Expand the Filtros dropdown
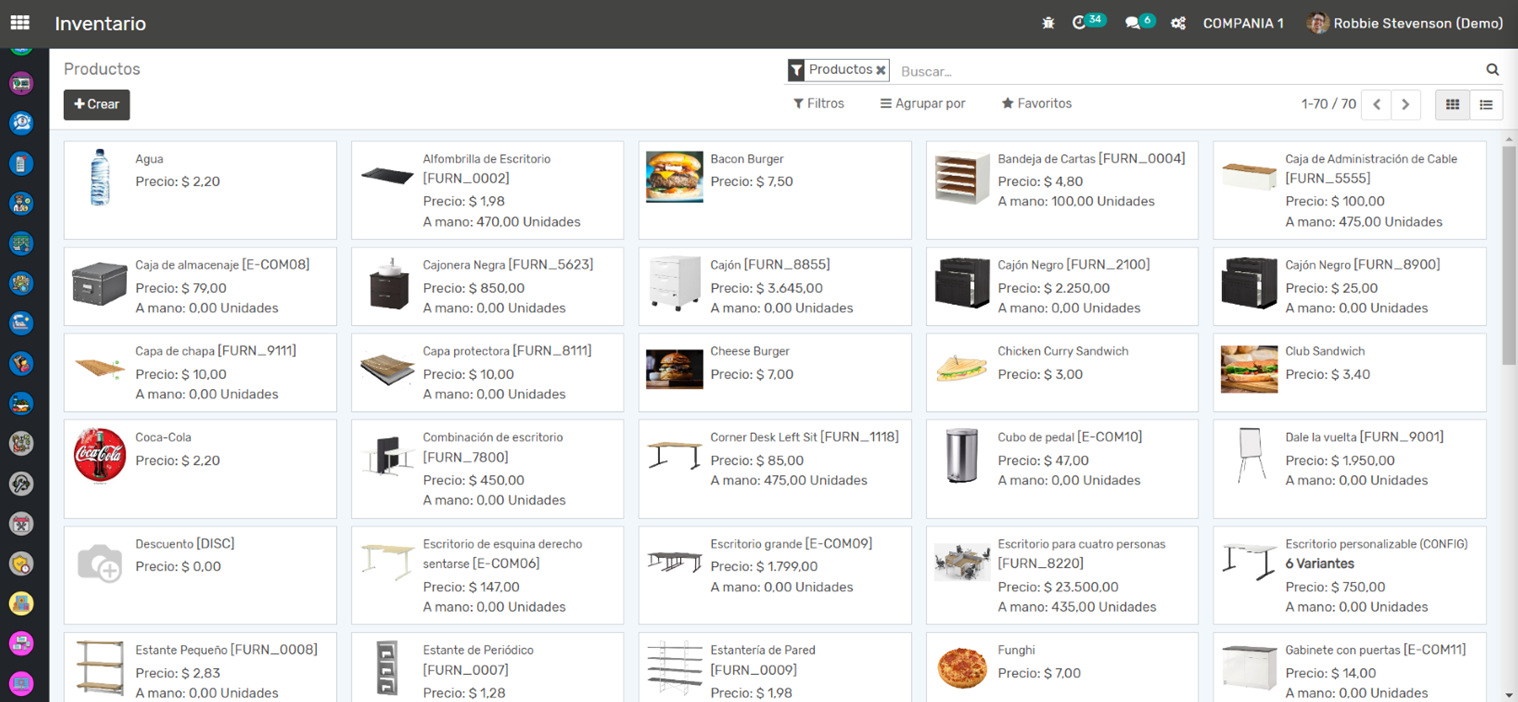 coord(818,104)
